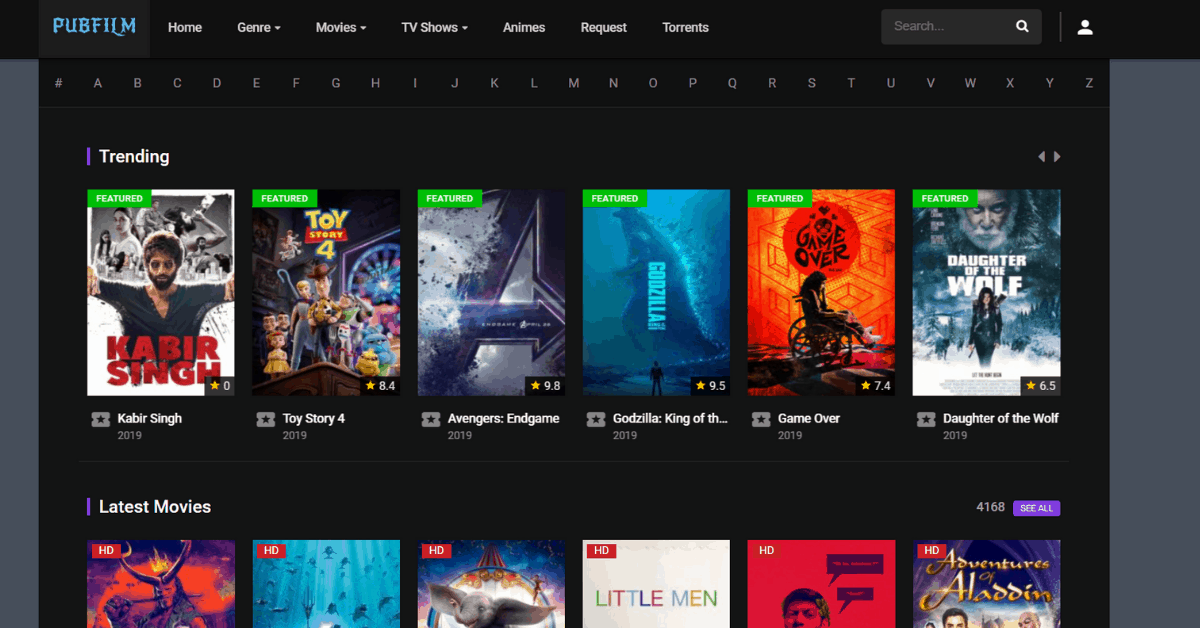Click the search magnifier icon

click(x=1022, y=27)
